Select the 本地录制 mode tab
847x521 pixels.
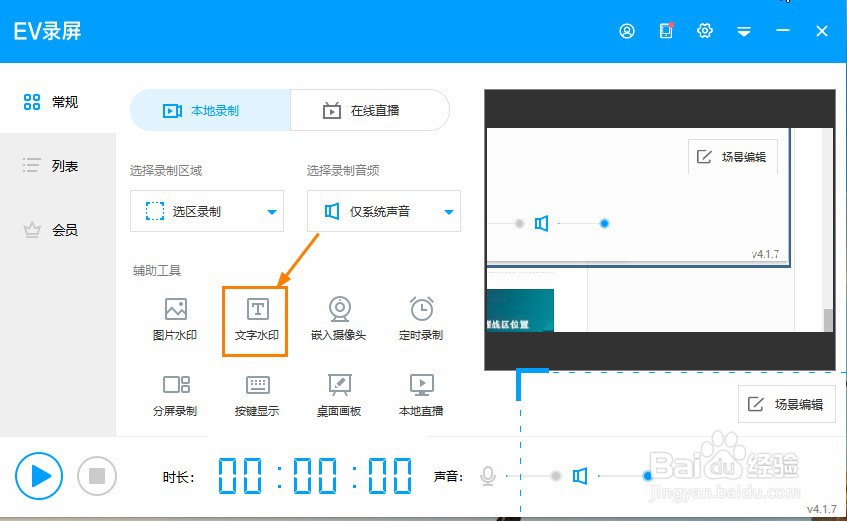coord(210,110)
